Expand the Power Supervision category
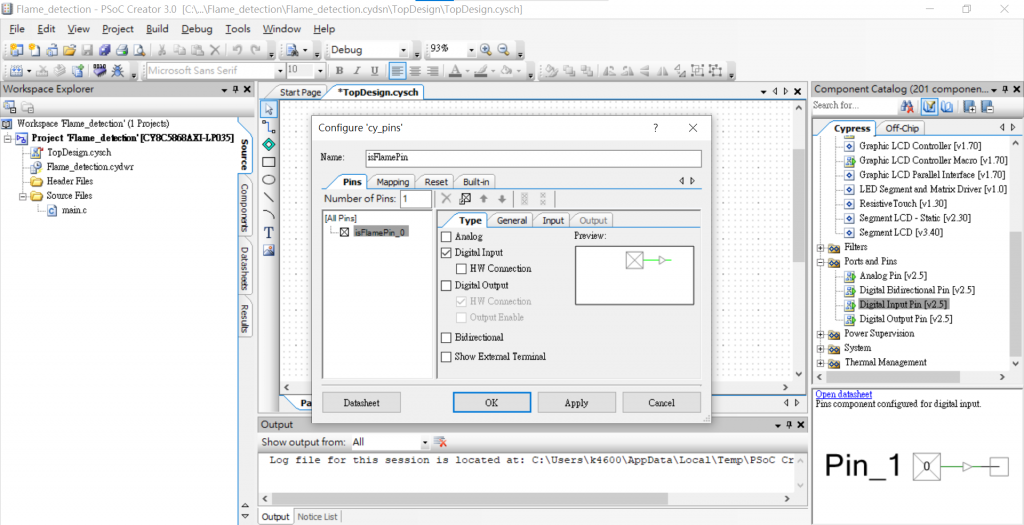1024x525 pixels. point(820,334)
